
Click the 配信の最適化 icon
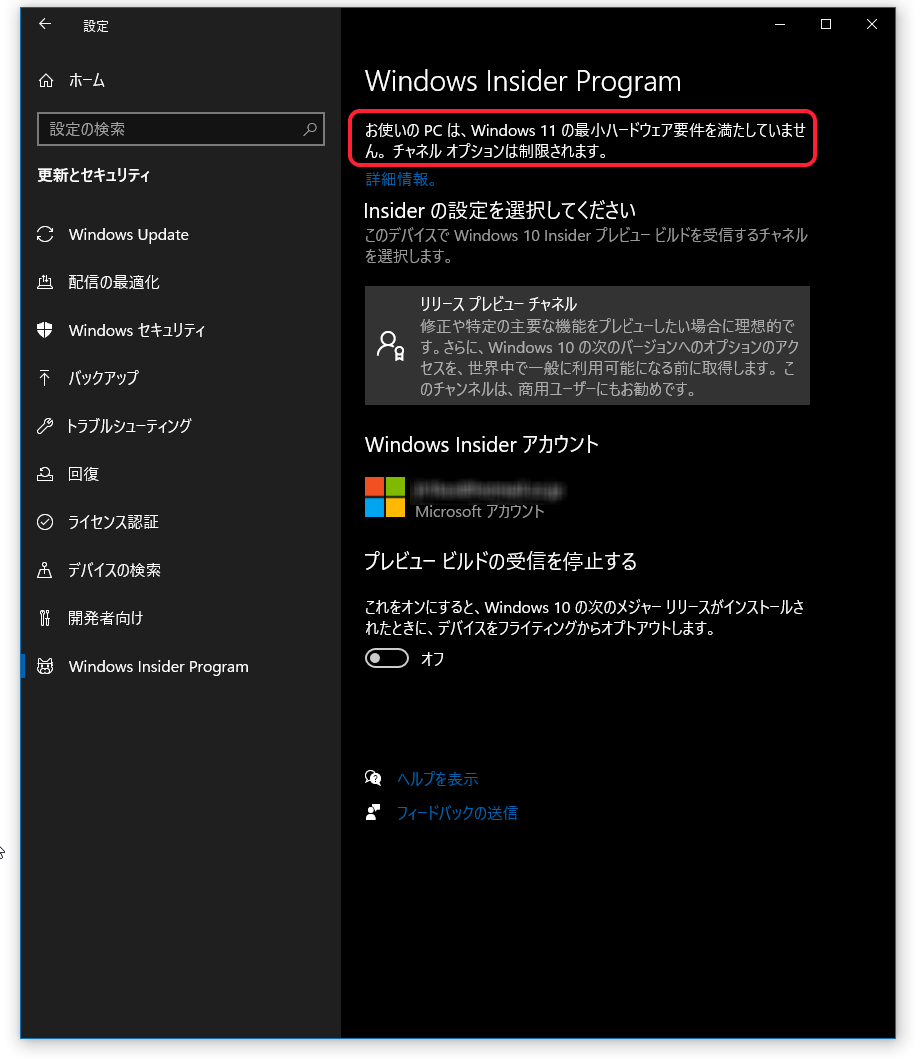pyautogui.click(x=45, y=283)
